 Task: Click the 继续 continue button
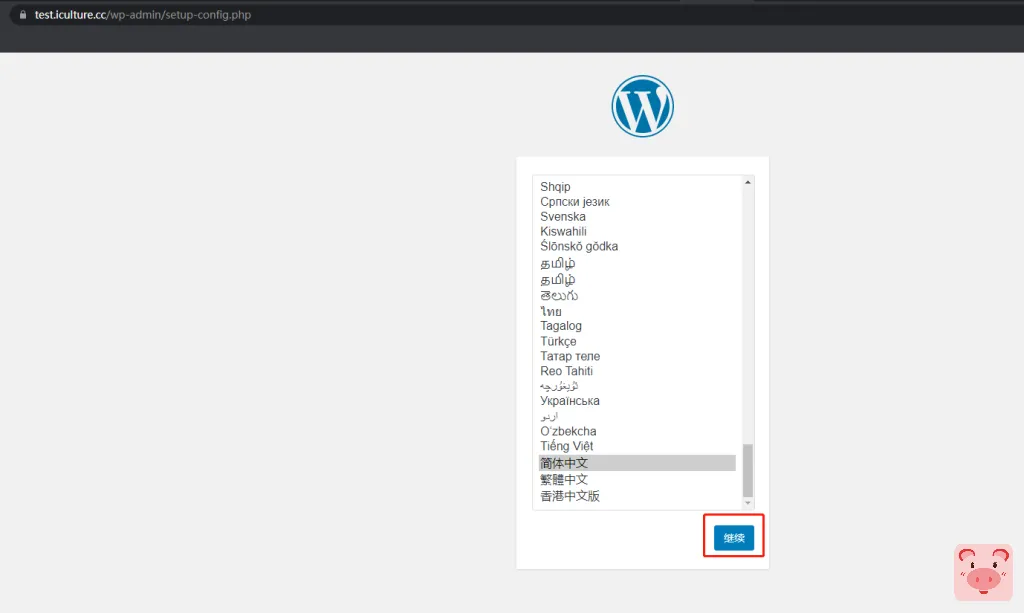pos(733,537)
